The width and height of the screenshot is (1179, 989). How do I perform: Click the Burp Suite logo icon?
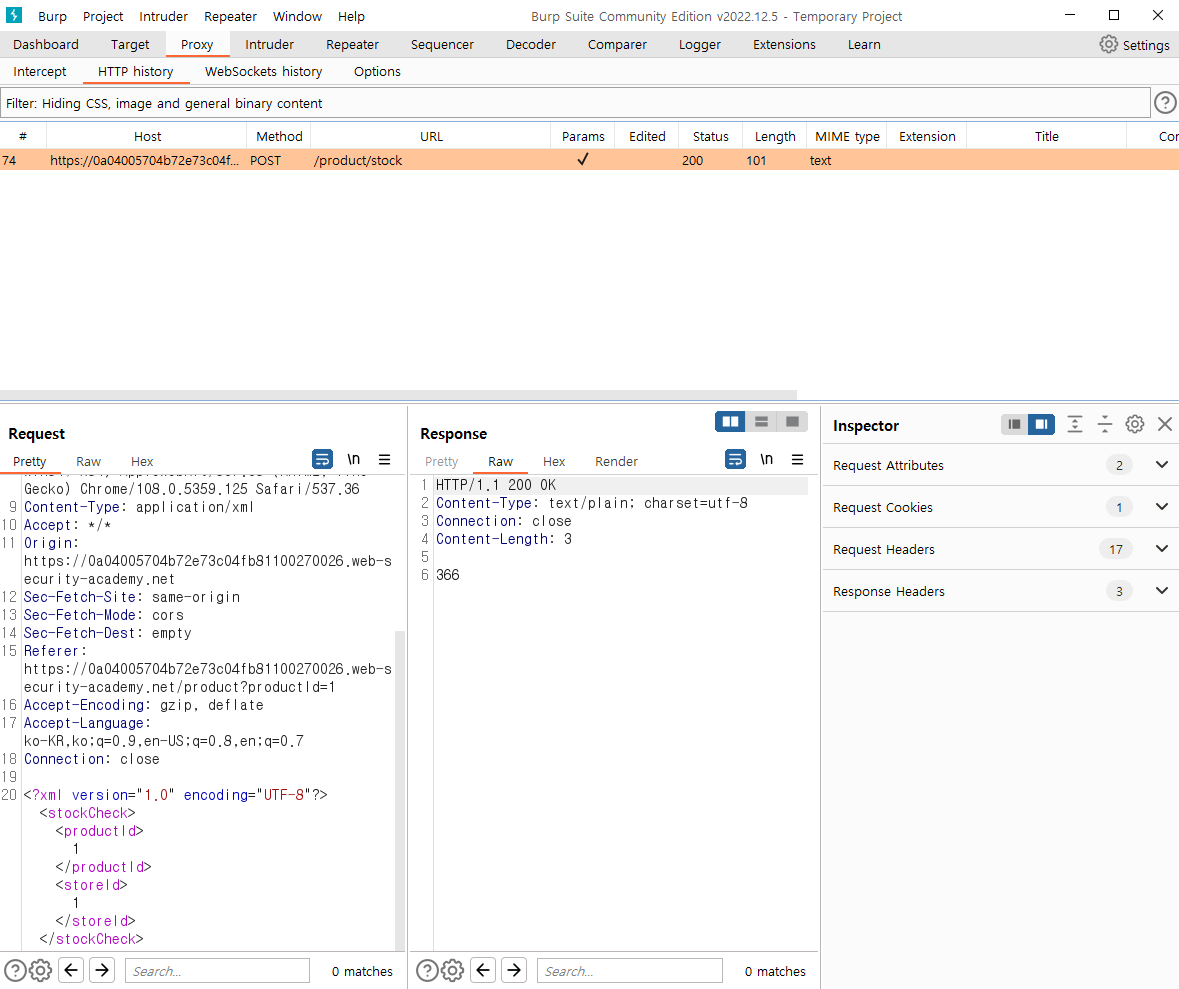pyautogui.click(x=14, y=15)
